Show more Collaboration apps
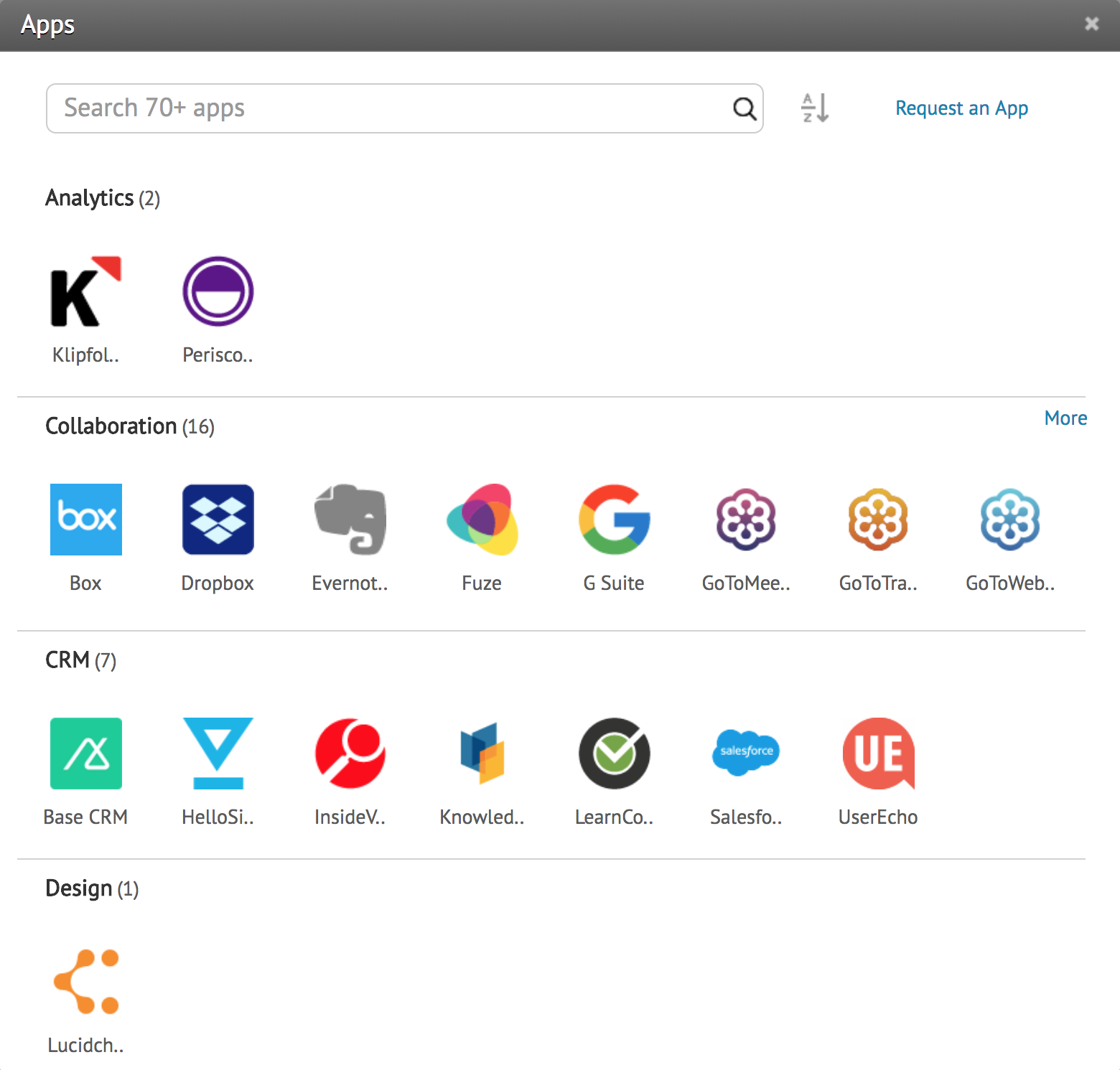Image resolution: width=1120 pixels, height=1070 pixels. (x=1065, y=418)
